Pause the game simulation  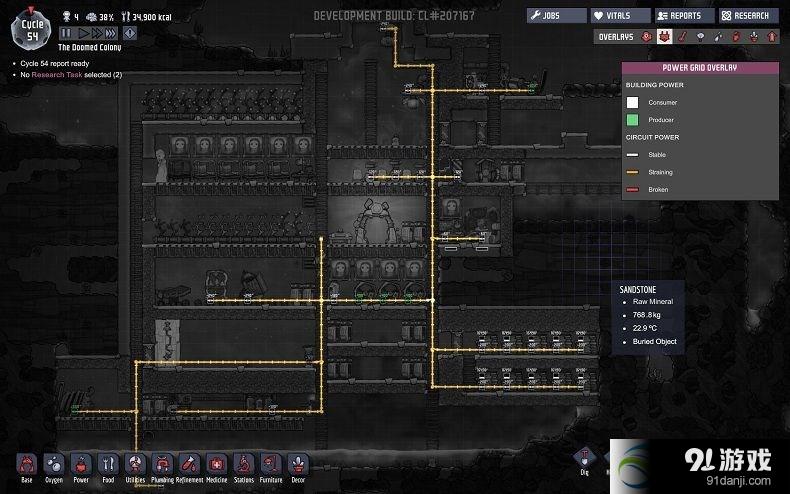(x=66, y=33)
